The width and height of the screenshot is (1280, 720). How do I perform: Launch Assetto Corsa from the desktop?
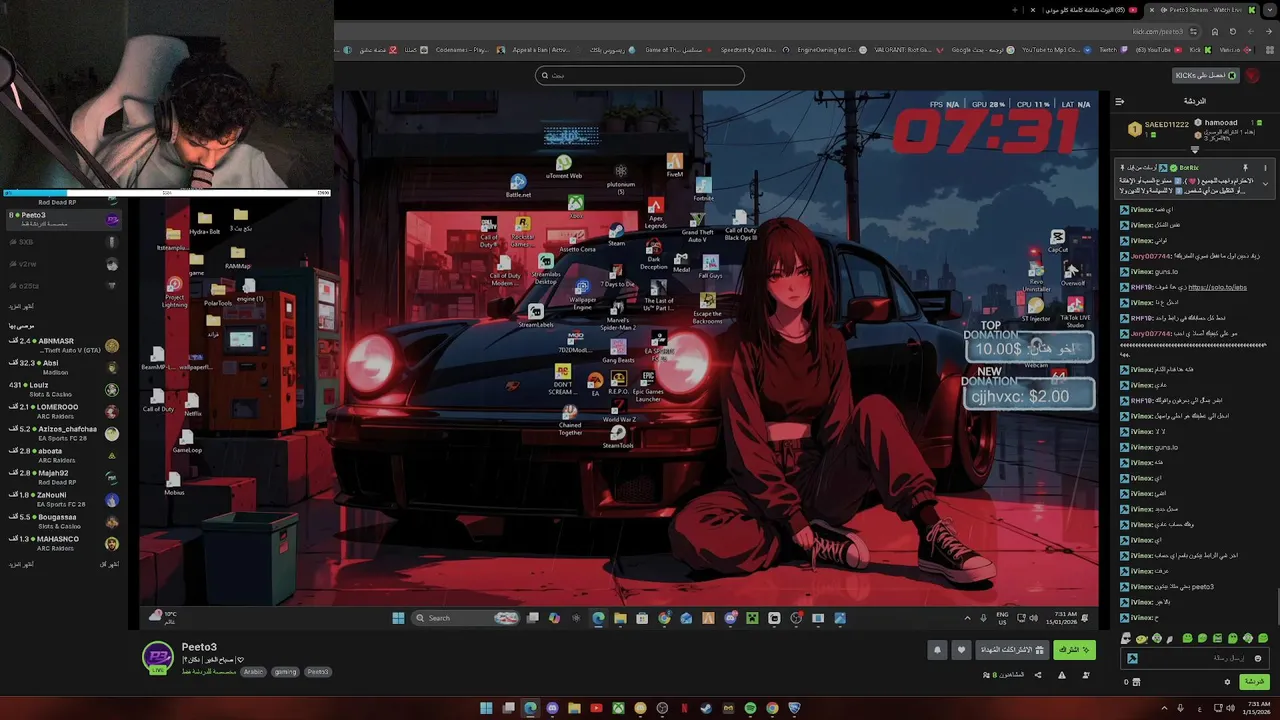[577, 241]
